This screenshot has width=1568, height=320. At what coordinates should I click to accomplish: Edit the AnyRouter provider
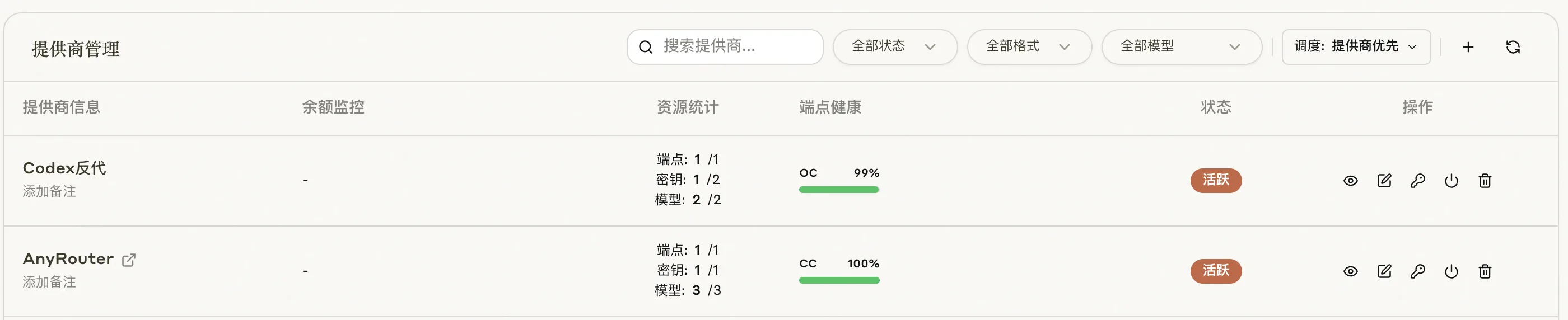(1384, 271)
